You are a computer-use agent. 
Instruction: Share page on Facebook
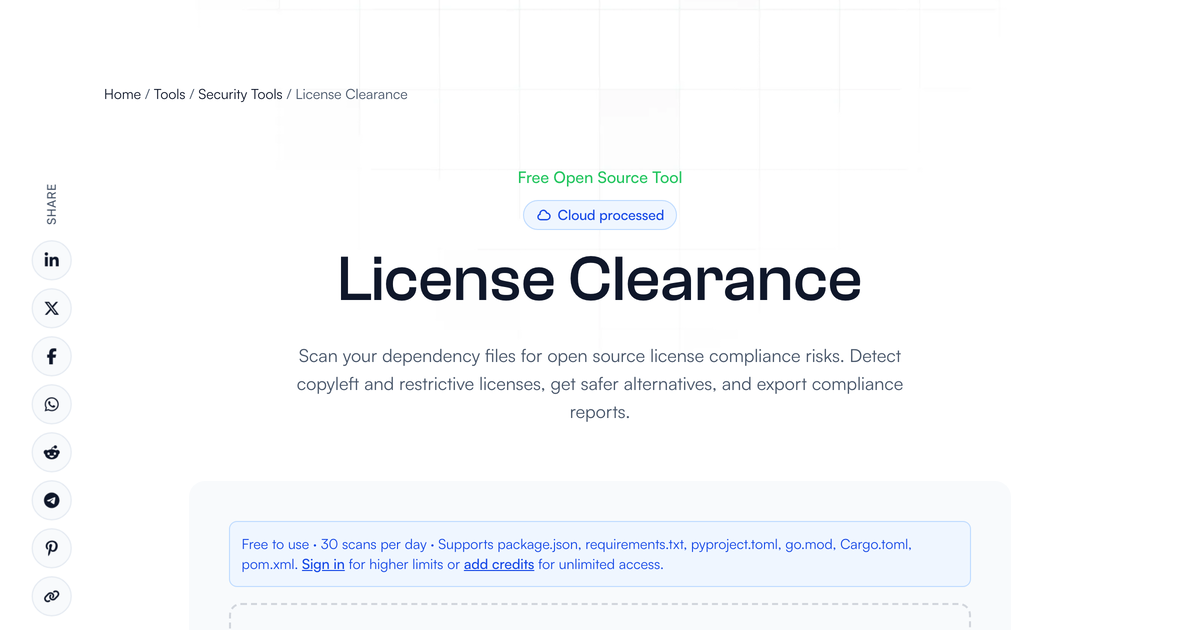52,356
